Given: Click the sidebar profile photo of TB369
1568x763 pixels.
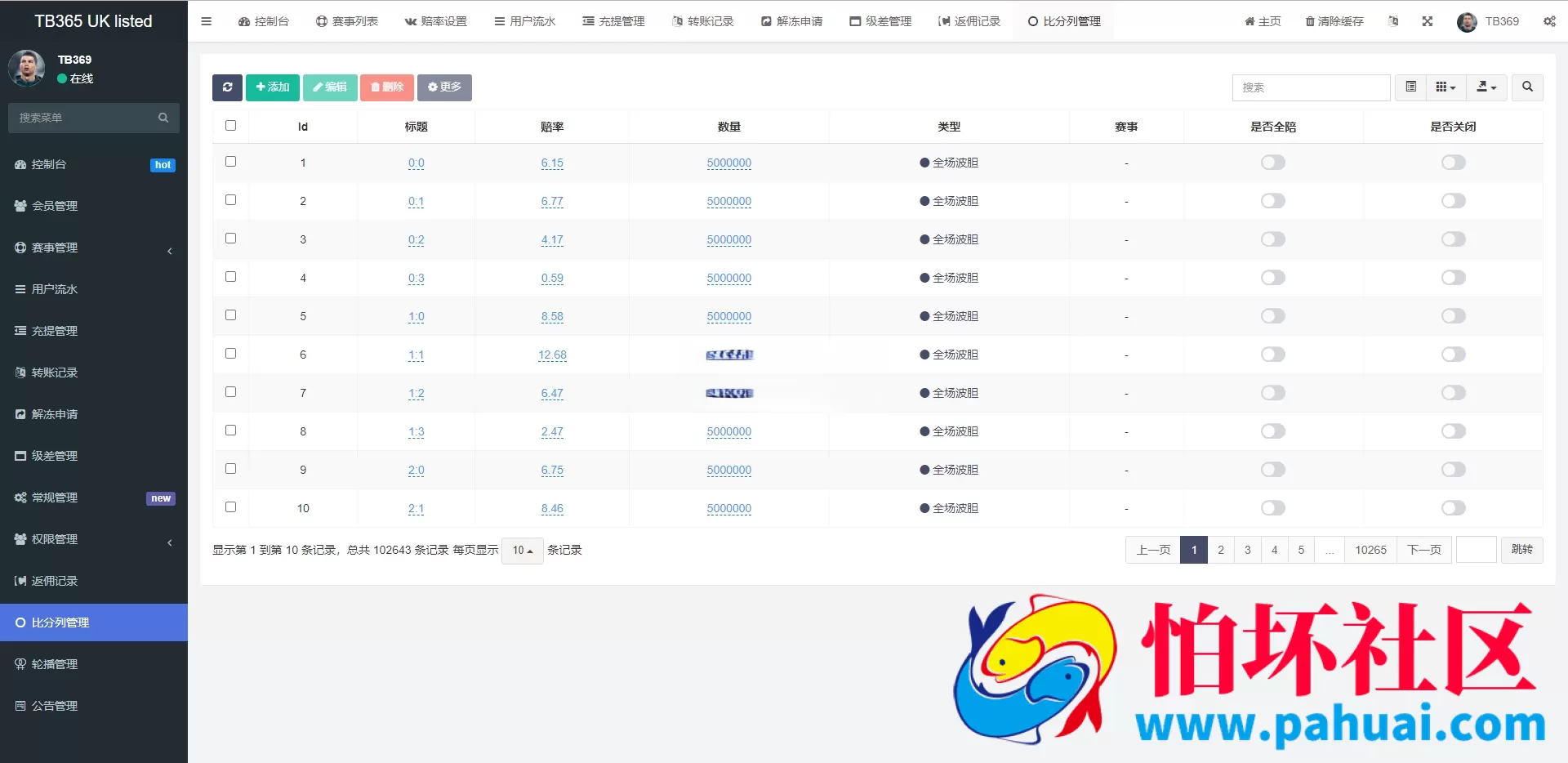Looking at the screenshot, I should [27, 69].
